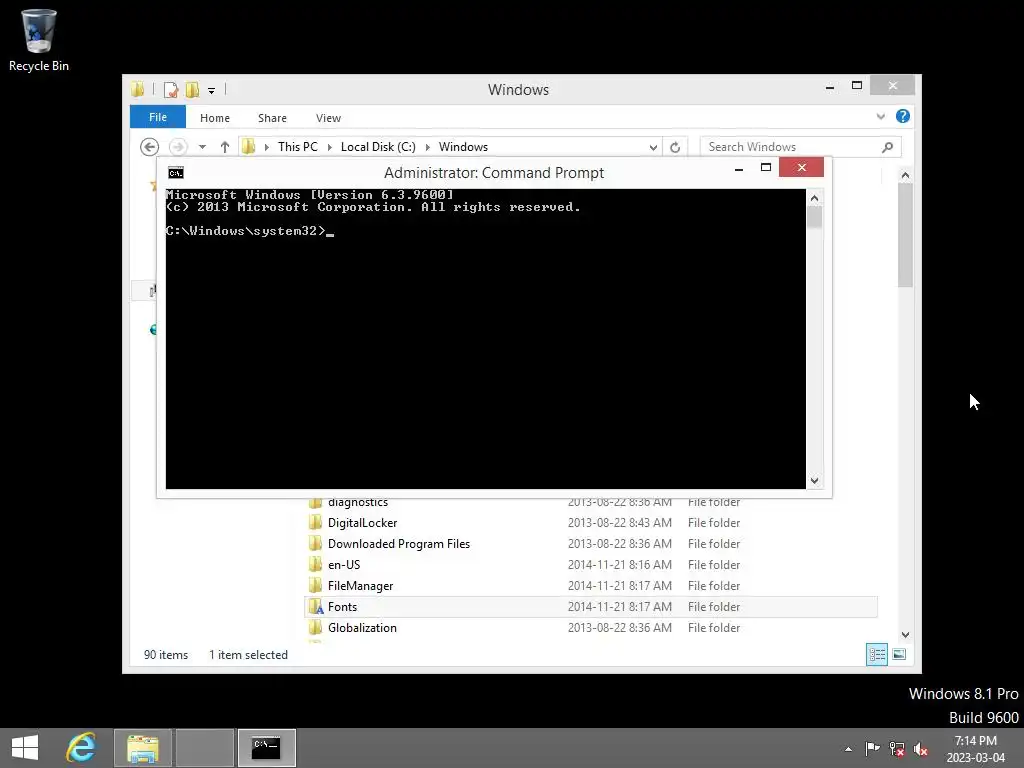Expand the ribbon using the chevron
The width and height of the screenshot is (1024, 768).
[x=880, y=116]
